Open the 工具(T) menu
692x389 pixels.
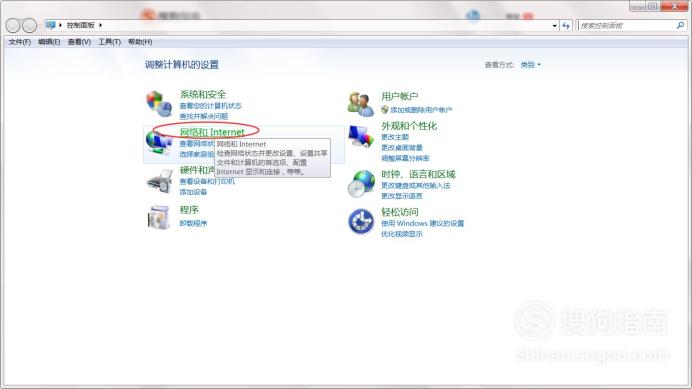point(109,42)
